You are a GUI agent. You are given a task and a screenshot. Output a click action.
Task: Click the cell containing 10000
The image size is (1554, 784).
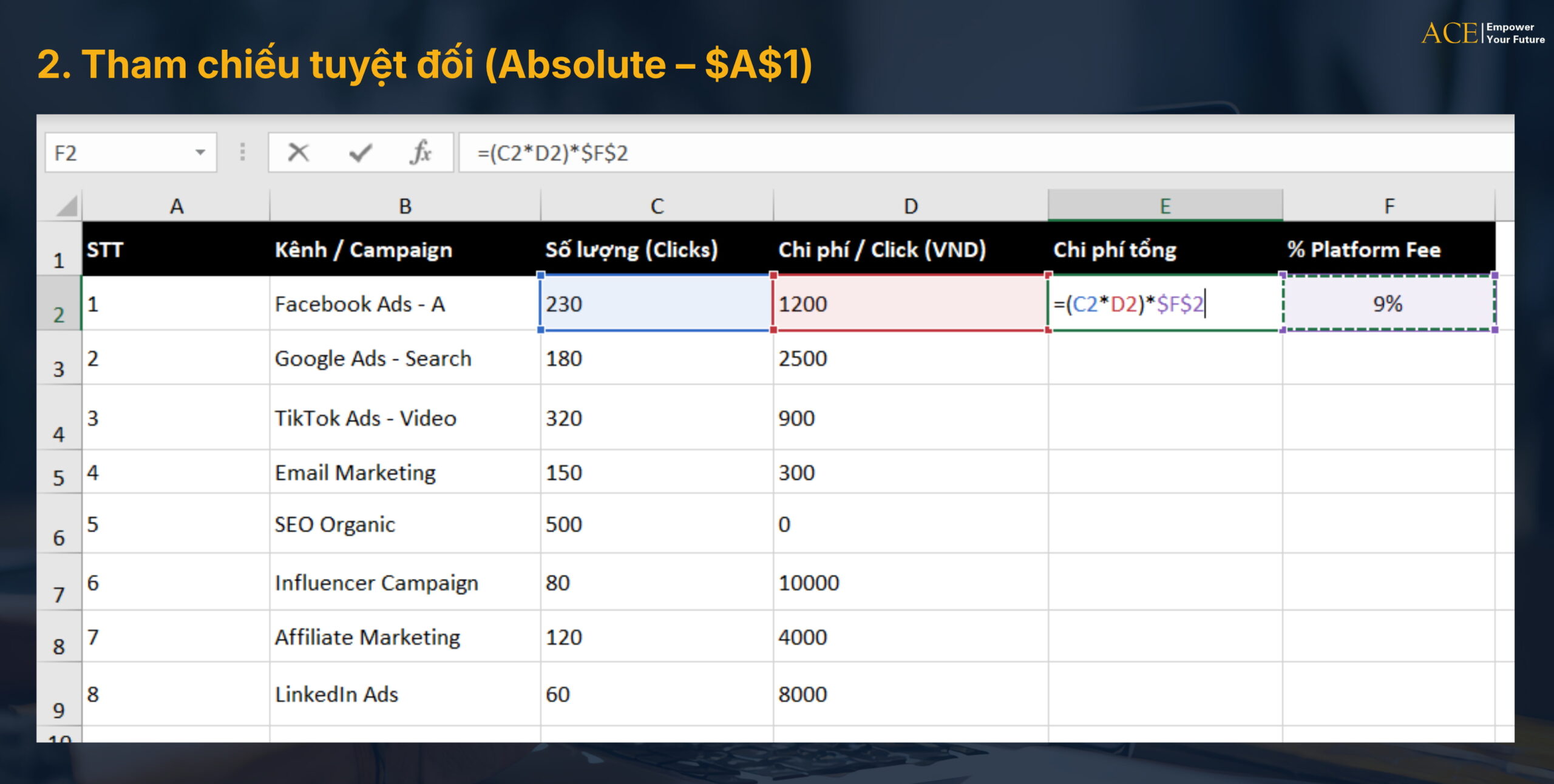(850, 583)
